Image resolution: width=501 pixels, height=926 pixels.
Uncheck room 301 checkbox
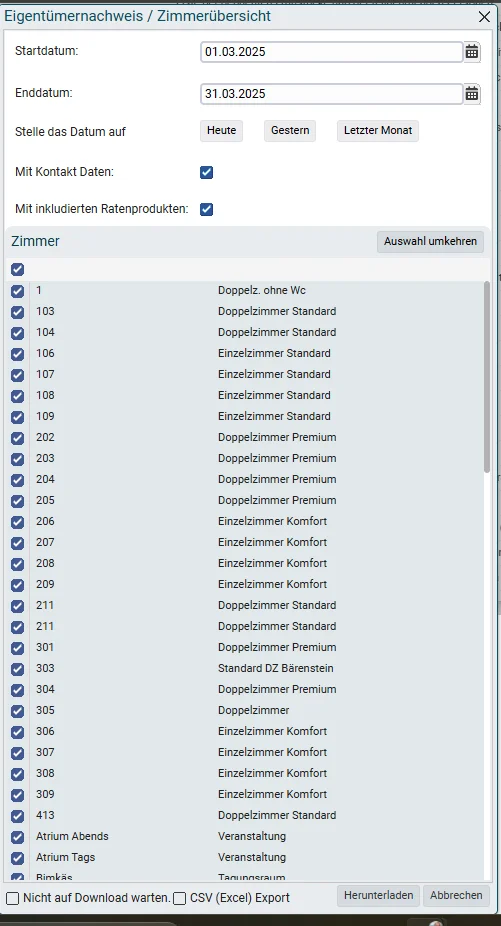pos(18,648)
